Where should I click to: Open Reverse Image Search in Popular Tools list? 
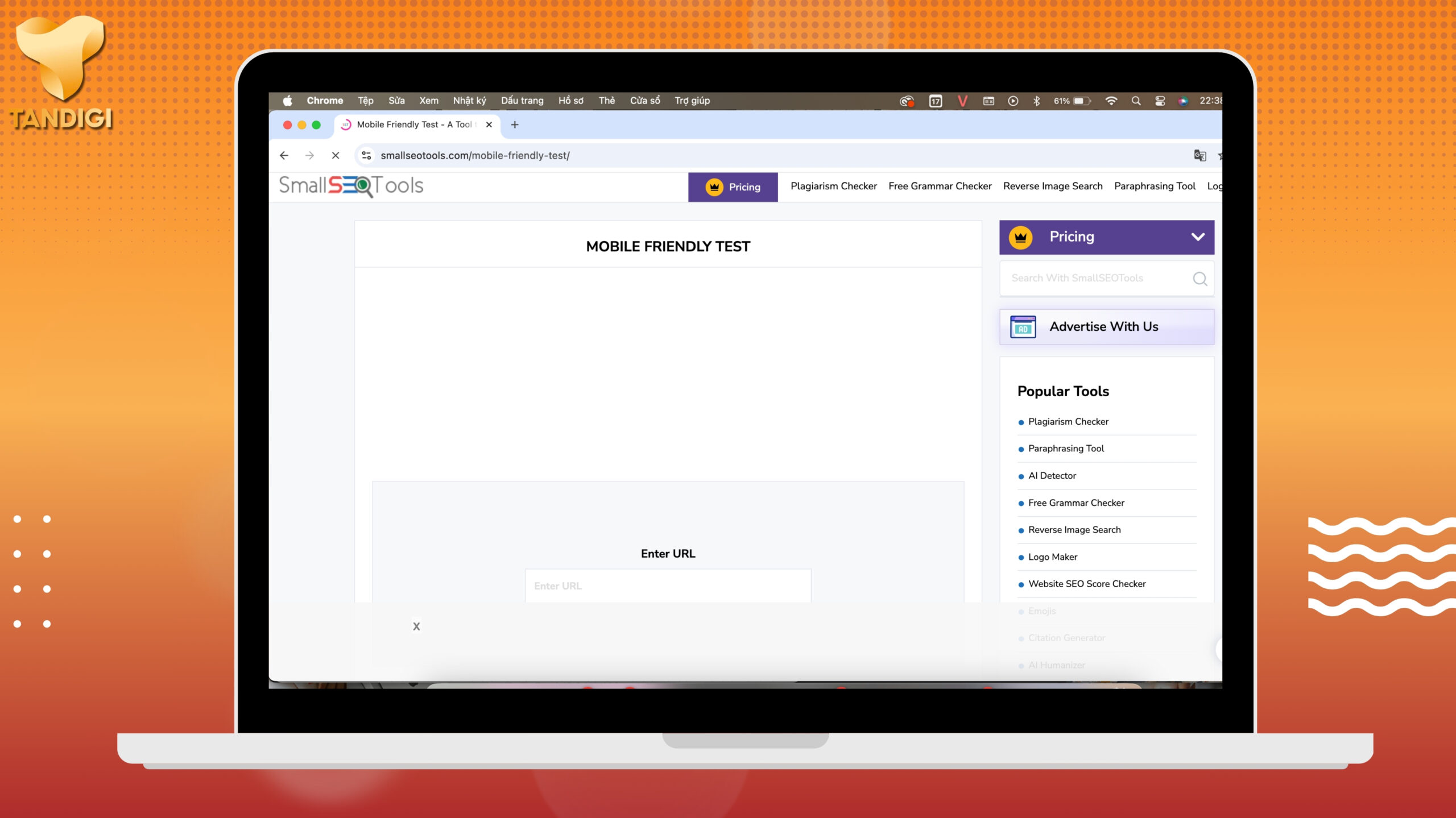(1074, 530)
